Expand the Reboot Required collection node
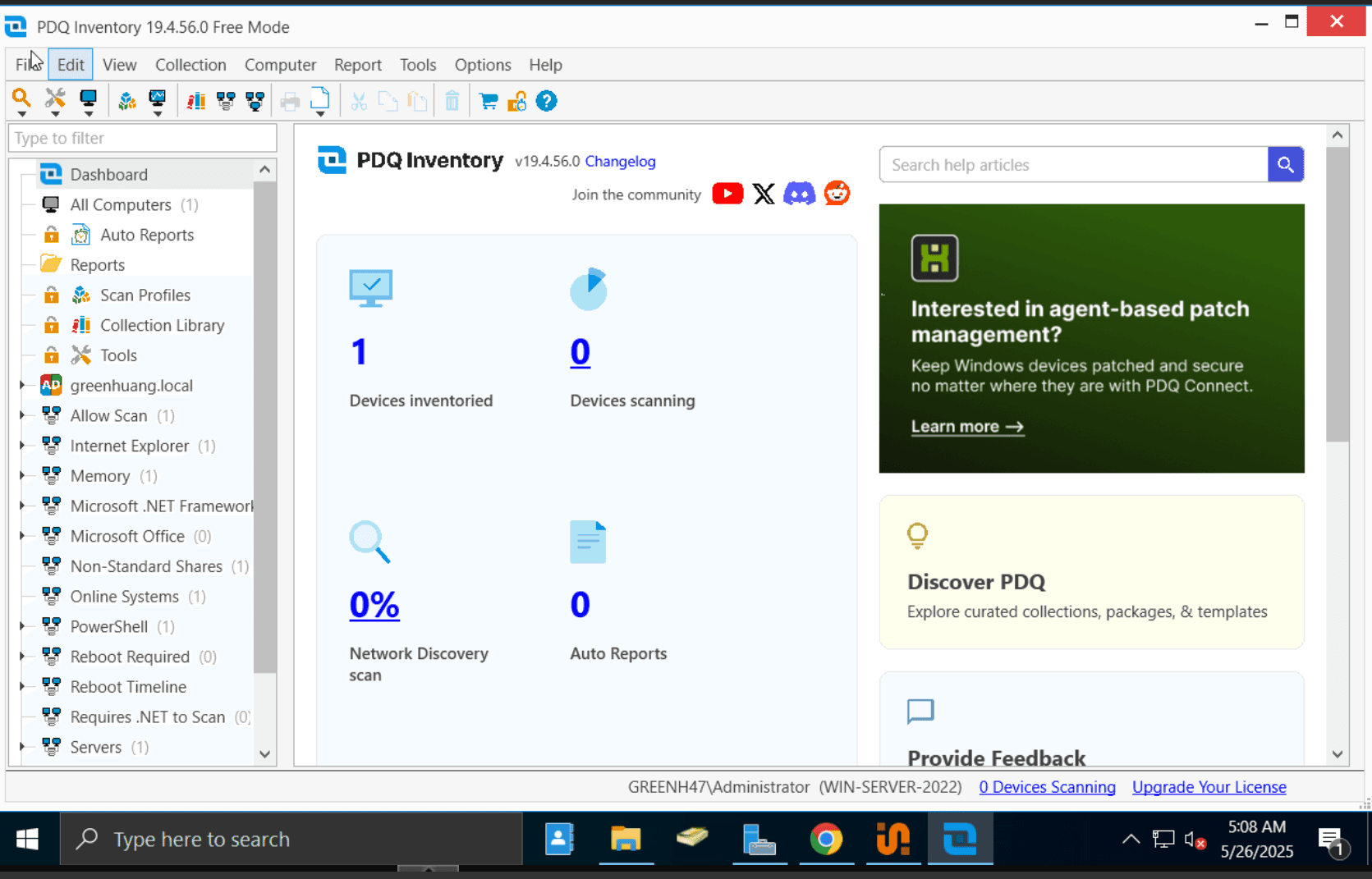Image resolution: width=1372 pixels, height=879 pixels. pyautogui.click(x=22, y=657)
